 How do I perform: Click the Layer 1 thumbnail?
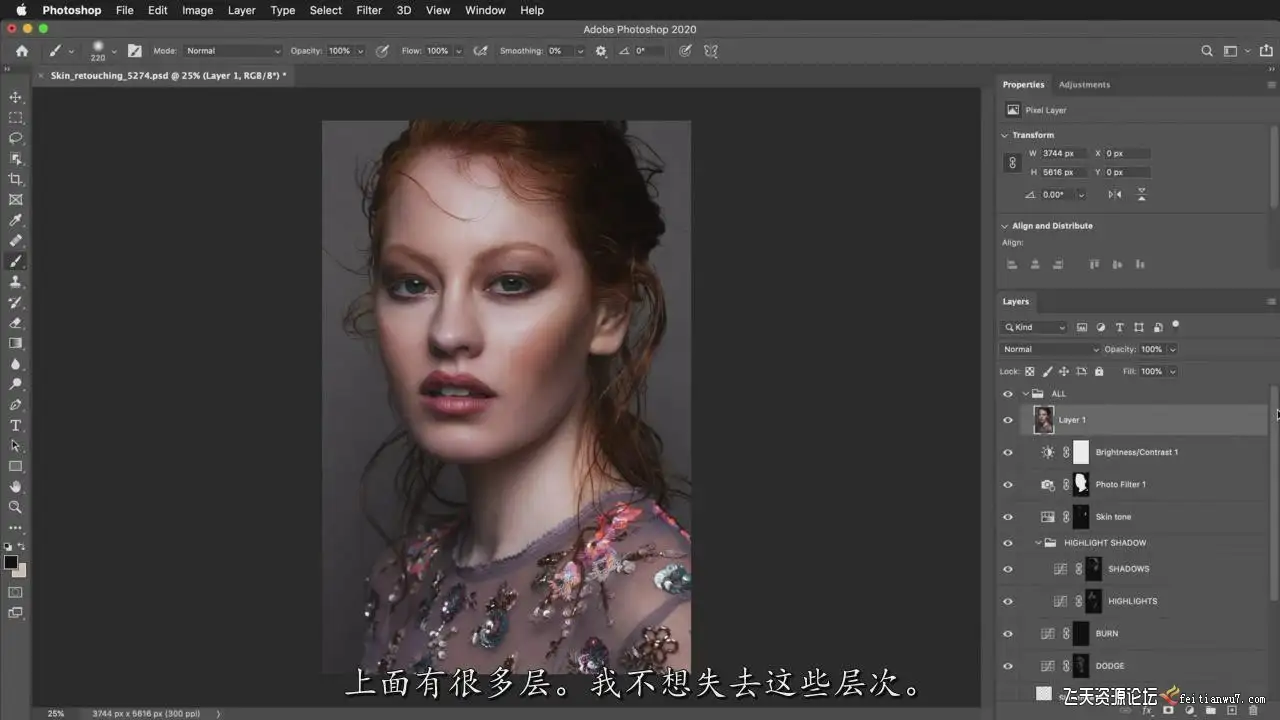tap(1043, 420)
